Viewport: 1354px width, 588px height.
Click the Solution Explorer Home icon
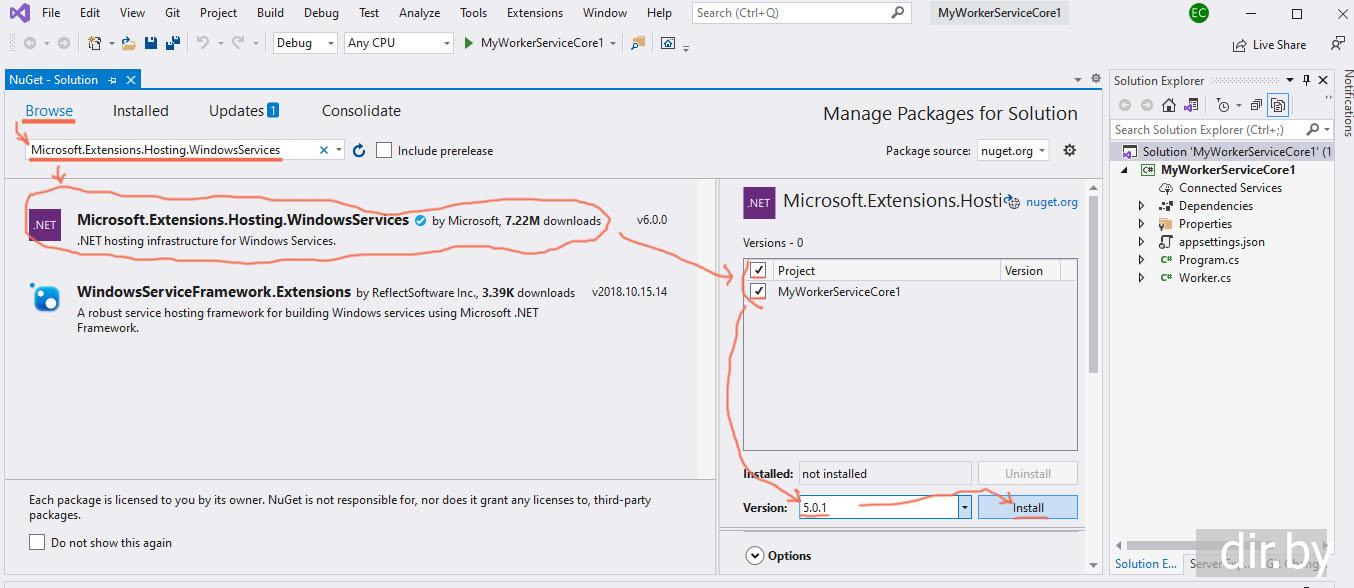pos(1168,105)
